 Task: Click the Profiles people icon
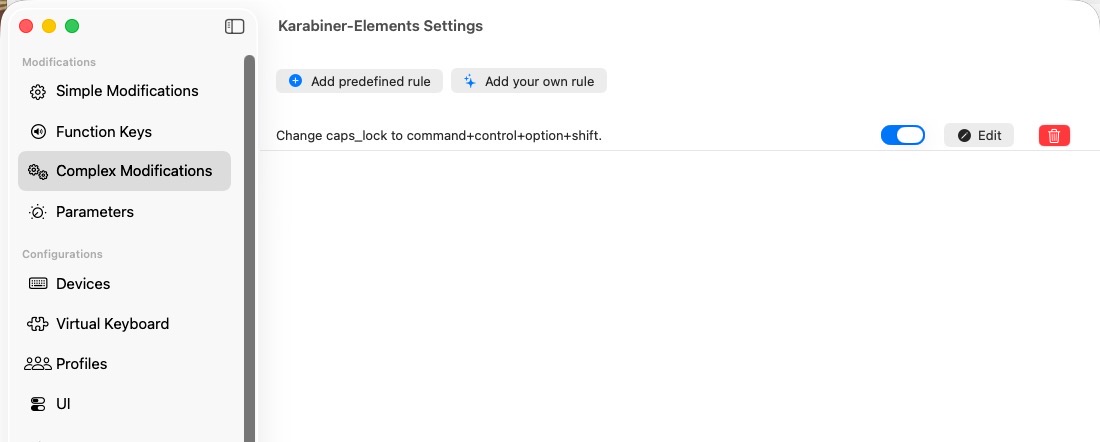[38, 364]
